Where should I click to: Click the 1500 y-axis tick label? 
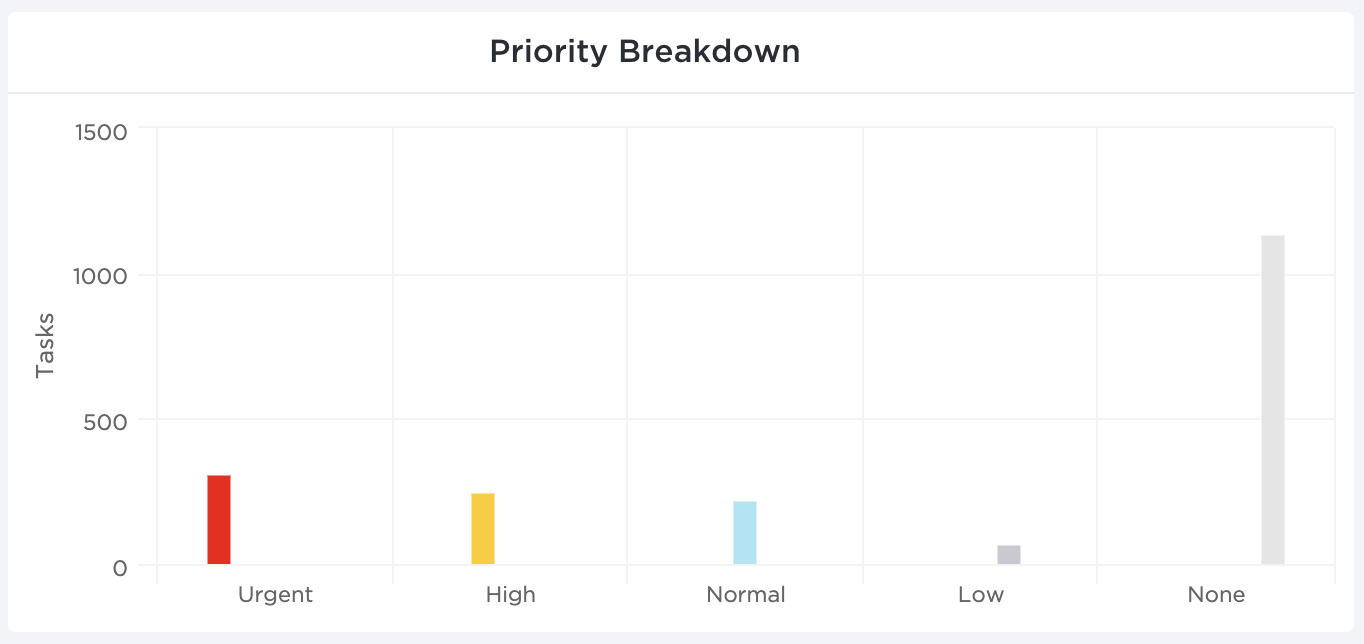click(101, 132)
